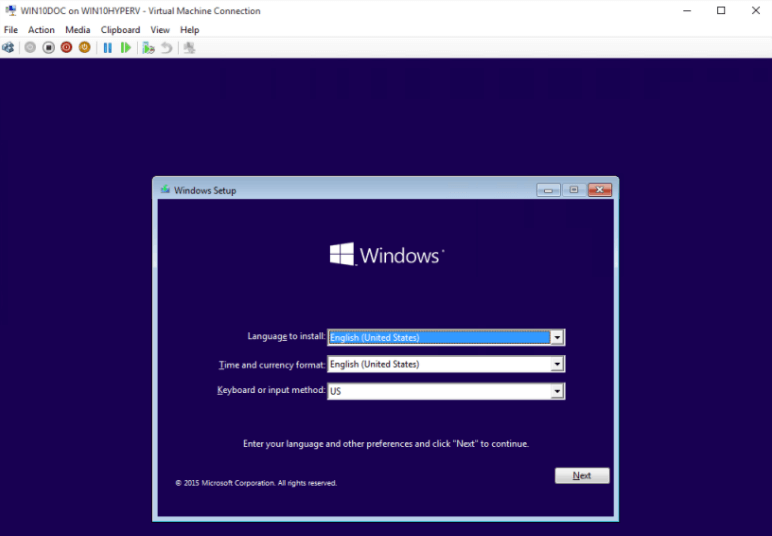772x536 pixels.
Task: Shut down the VM with the red power icon
Action: click(66, 48)
